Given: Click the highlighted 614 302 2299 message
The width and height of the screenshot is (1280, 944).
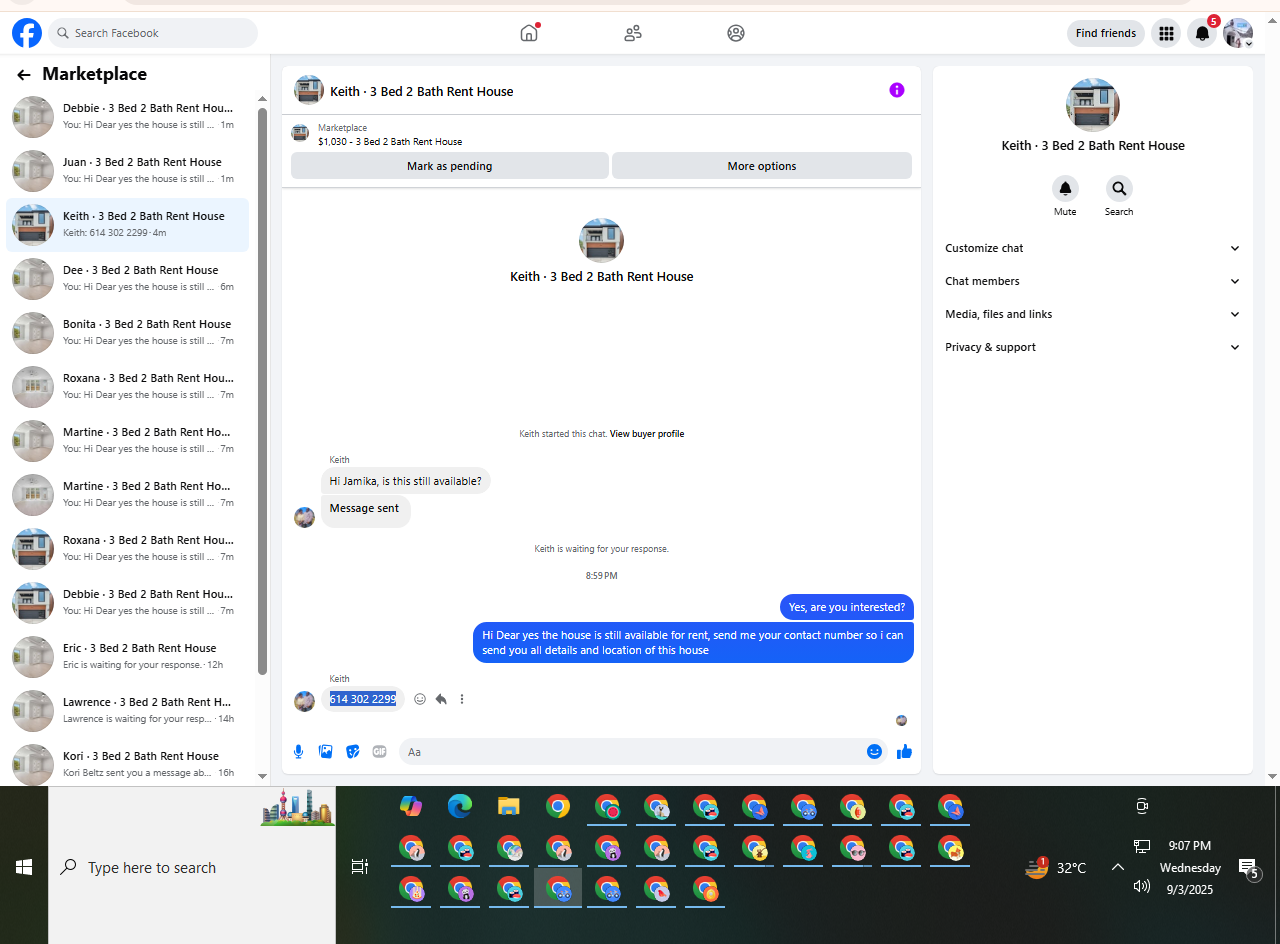Looking at the screenshot, I should (363, 699).
